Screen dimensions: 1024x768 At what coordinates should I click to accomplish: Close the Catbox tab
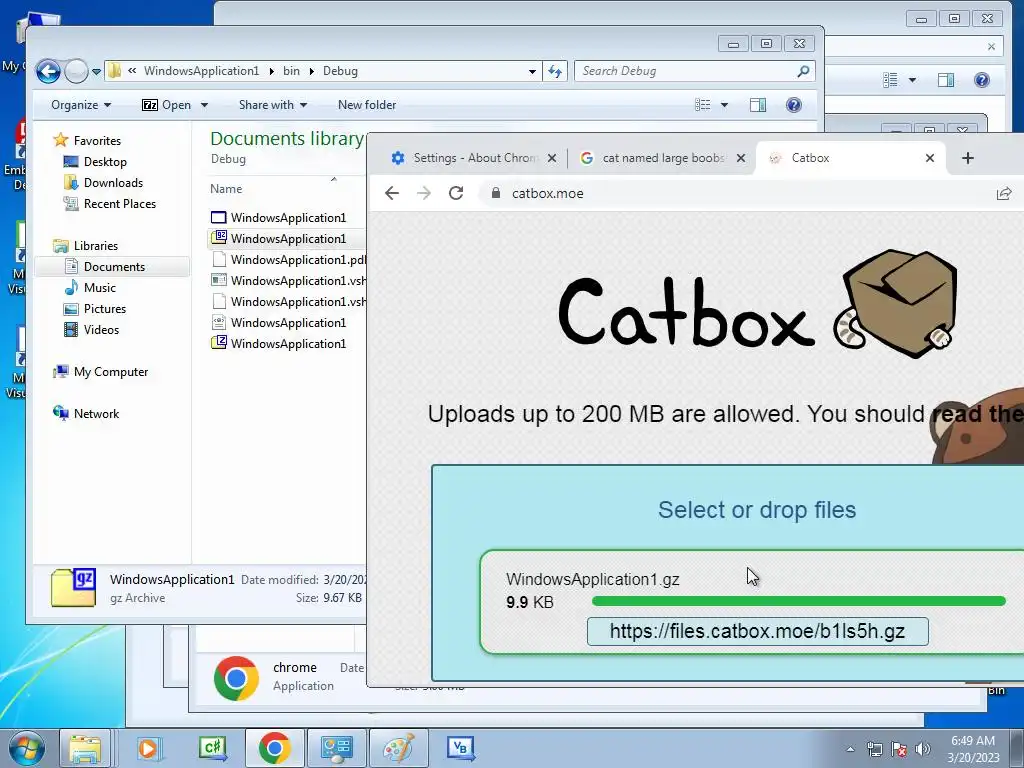click(x=930, y=158)
